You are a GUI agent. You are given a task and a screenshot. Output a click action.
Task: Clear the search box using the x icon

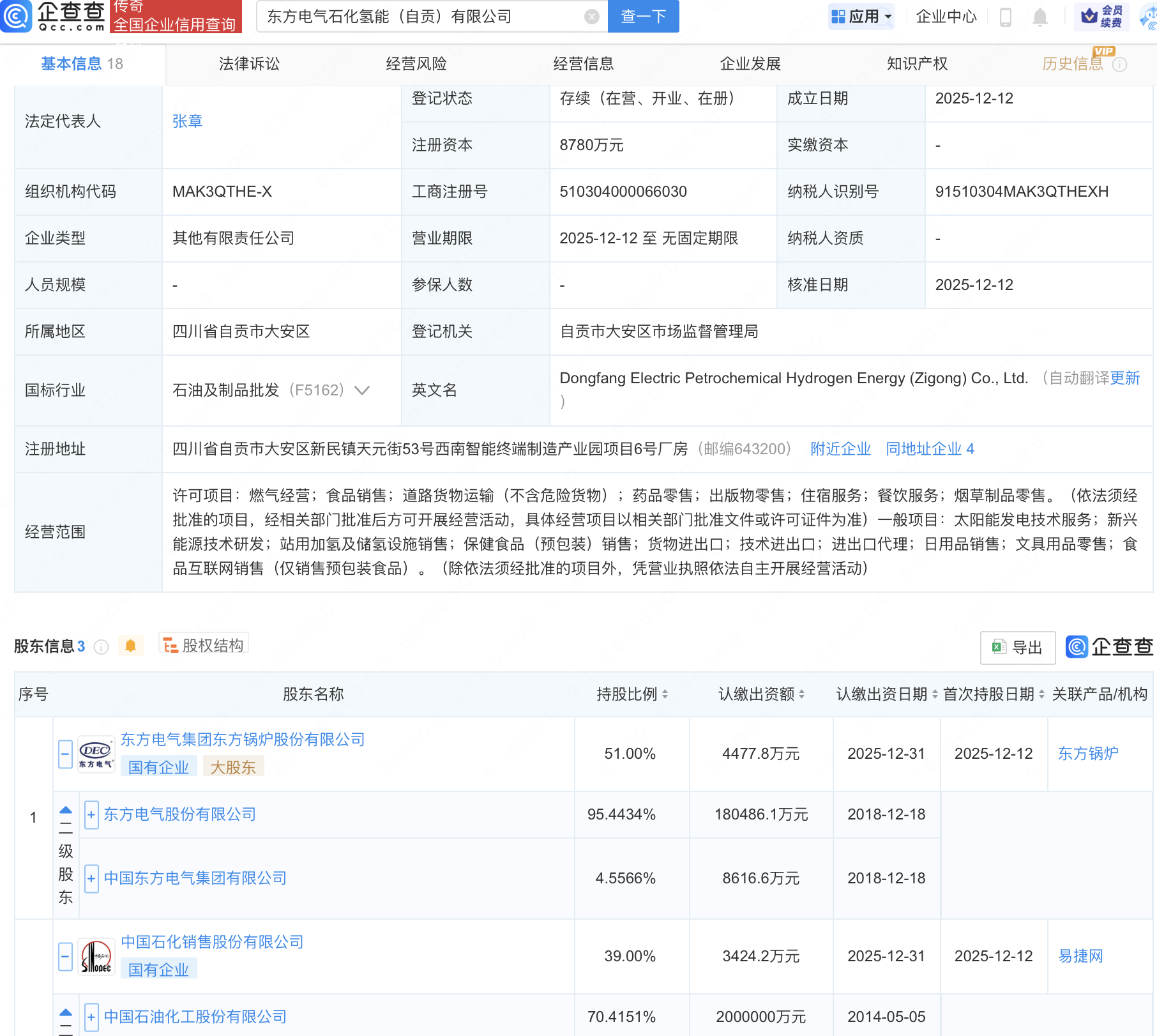point(591,17)
